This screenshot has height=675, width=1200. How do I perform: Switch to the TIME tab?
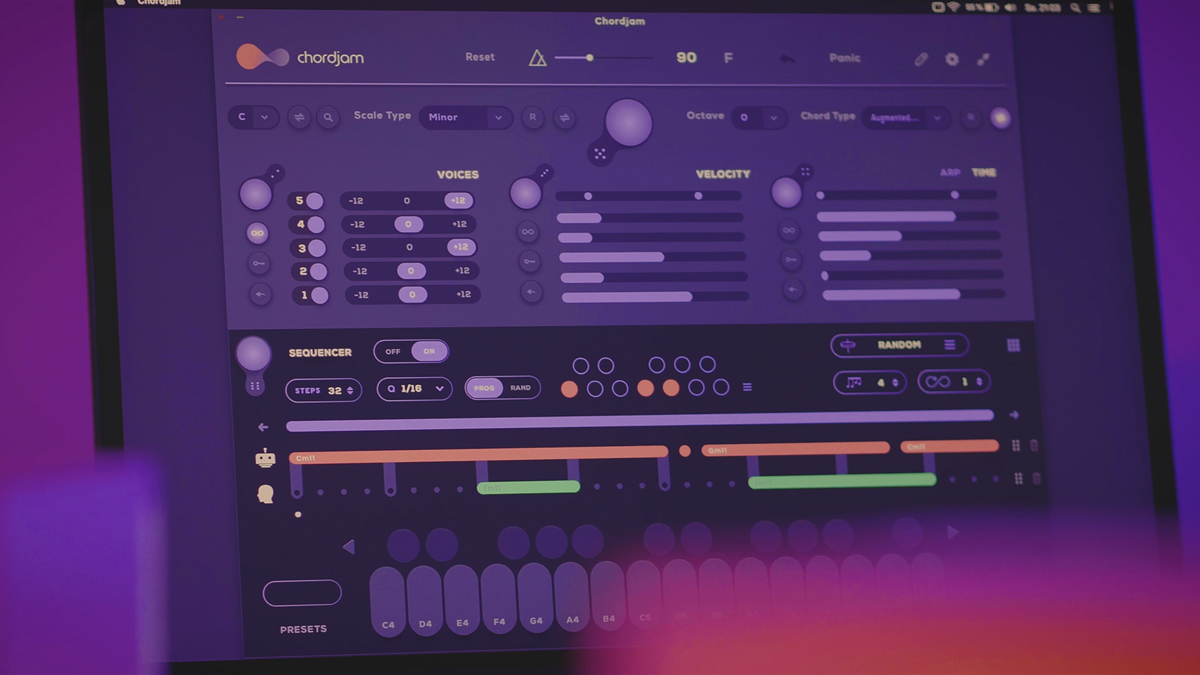[x=984, y=173]
